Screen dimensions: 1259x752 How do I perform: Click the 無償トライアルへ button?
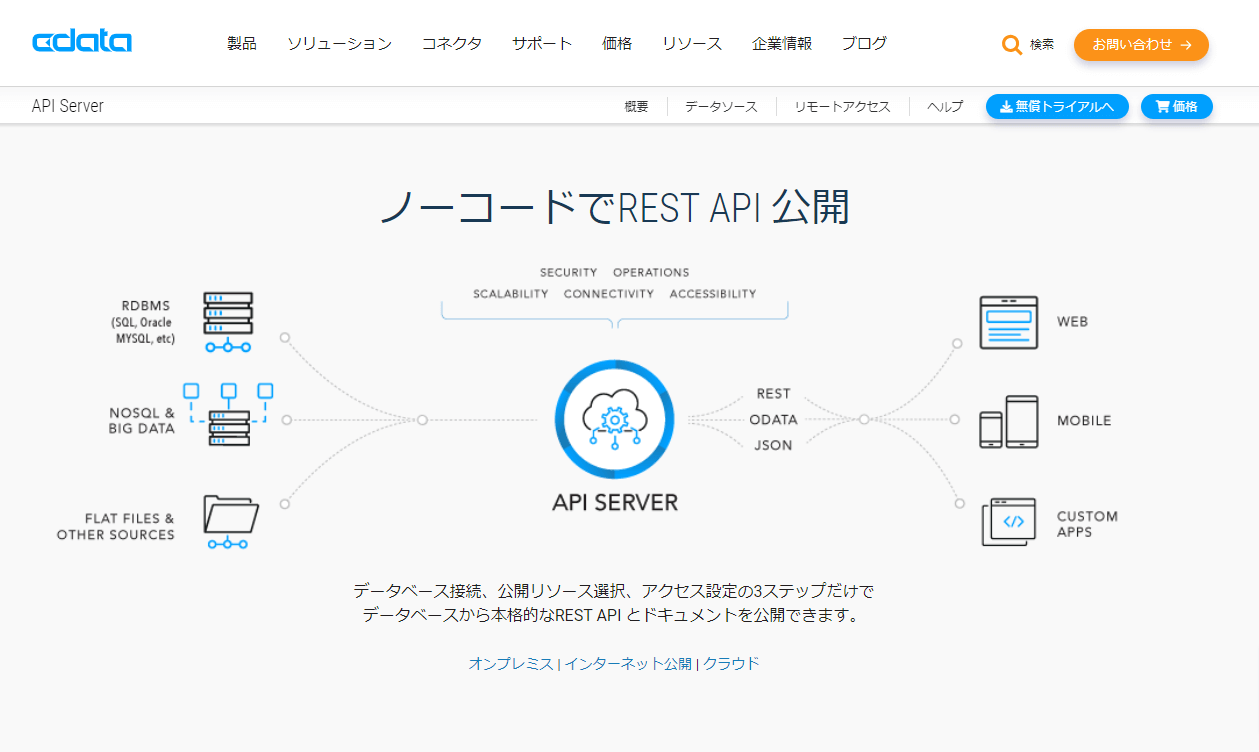click(1056, 106)
